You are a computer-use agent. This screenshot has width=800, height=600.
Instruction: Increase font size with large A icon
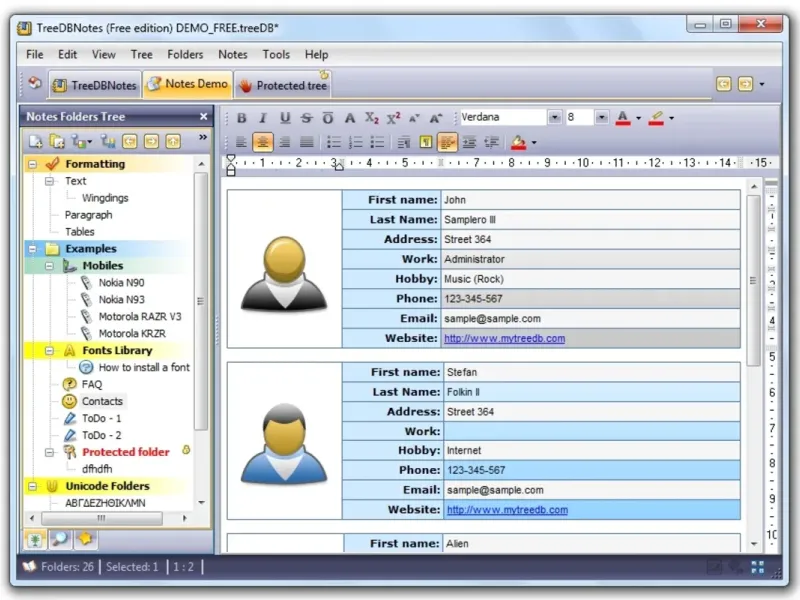[x=436, y=118]
